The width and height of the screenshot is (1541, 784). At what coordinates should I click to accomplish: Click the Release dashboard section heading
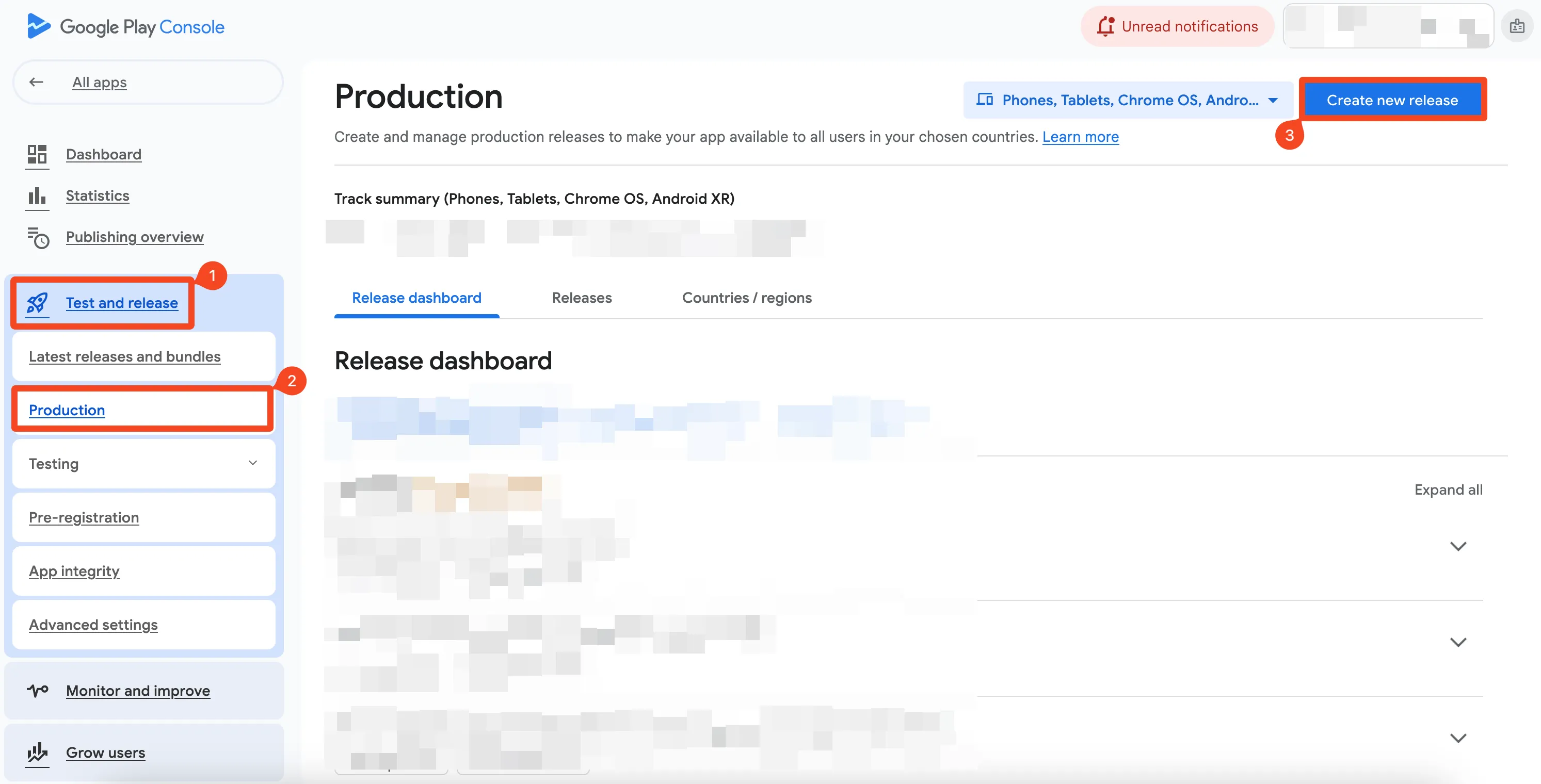(x=443, y=361)
